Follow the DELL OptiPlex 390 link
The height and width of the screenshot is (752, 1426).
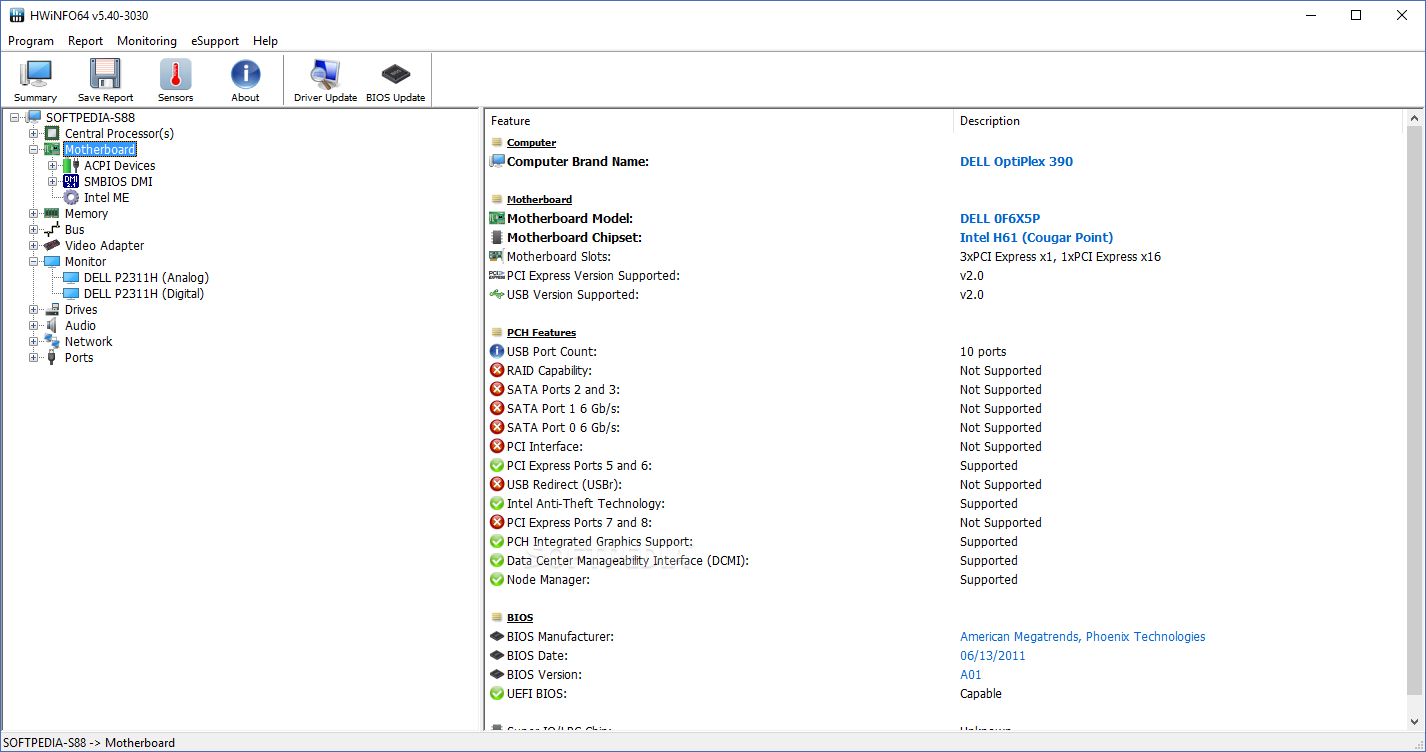(x=1016, y=162)
